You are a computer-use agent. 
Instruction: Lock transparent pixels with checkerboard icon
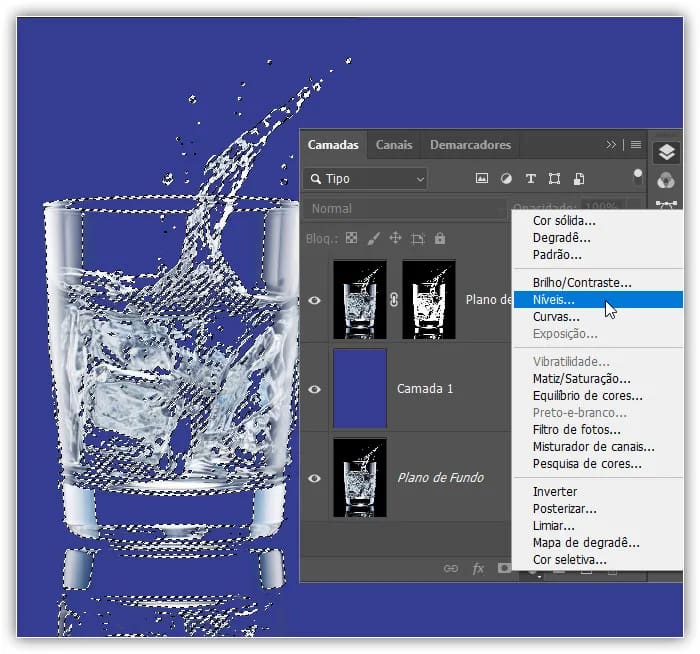[x=352, y=239]
